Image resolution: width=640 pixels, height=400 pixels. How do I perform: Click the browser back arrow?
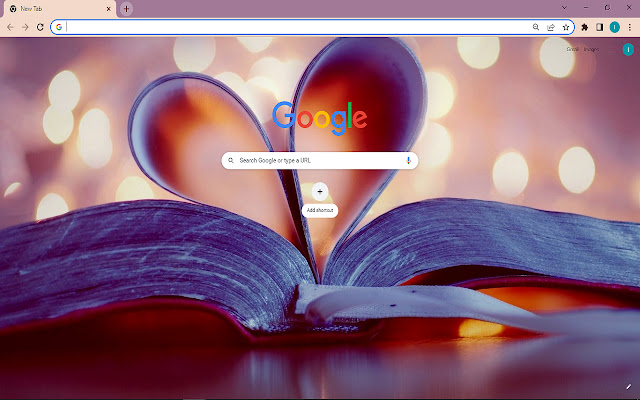pos(10,27)
